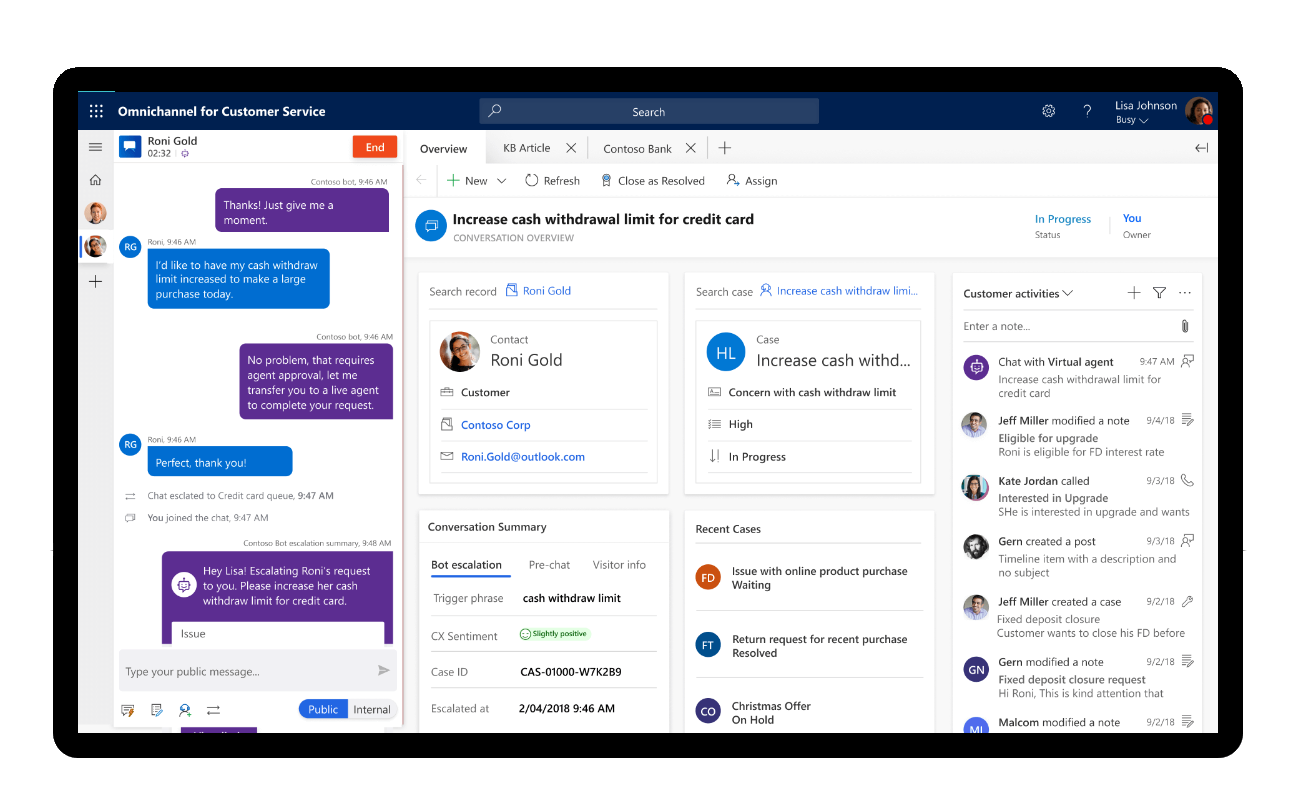Image resolution: width=1300 pixels, height=800 pixels.
Task: Select the Pre-chat tab in Conversation Summary
Action: pyautogui.click(x=549, y=564)
